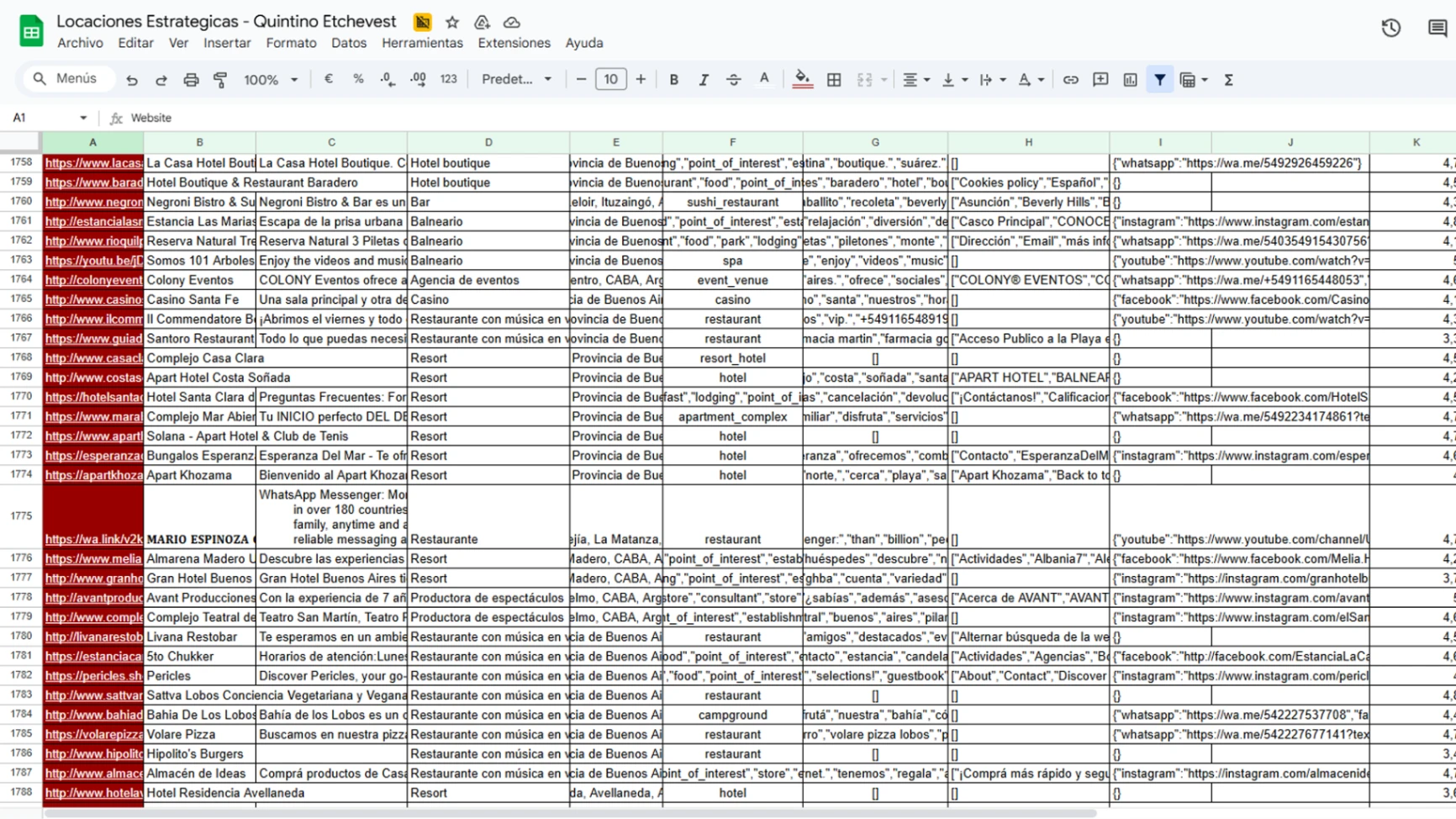Open the Editar menu

click(135, 43)
